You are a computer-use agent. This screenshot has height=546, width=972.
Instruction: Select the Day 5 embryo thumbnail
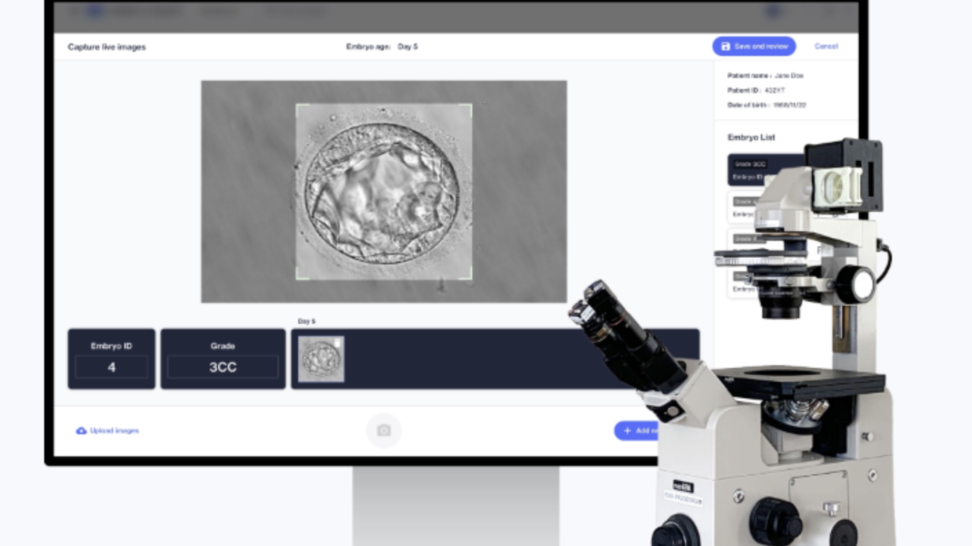(x=321, y=359)
